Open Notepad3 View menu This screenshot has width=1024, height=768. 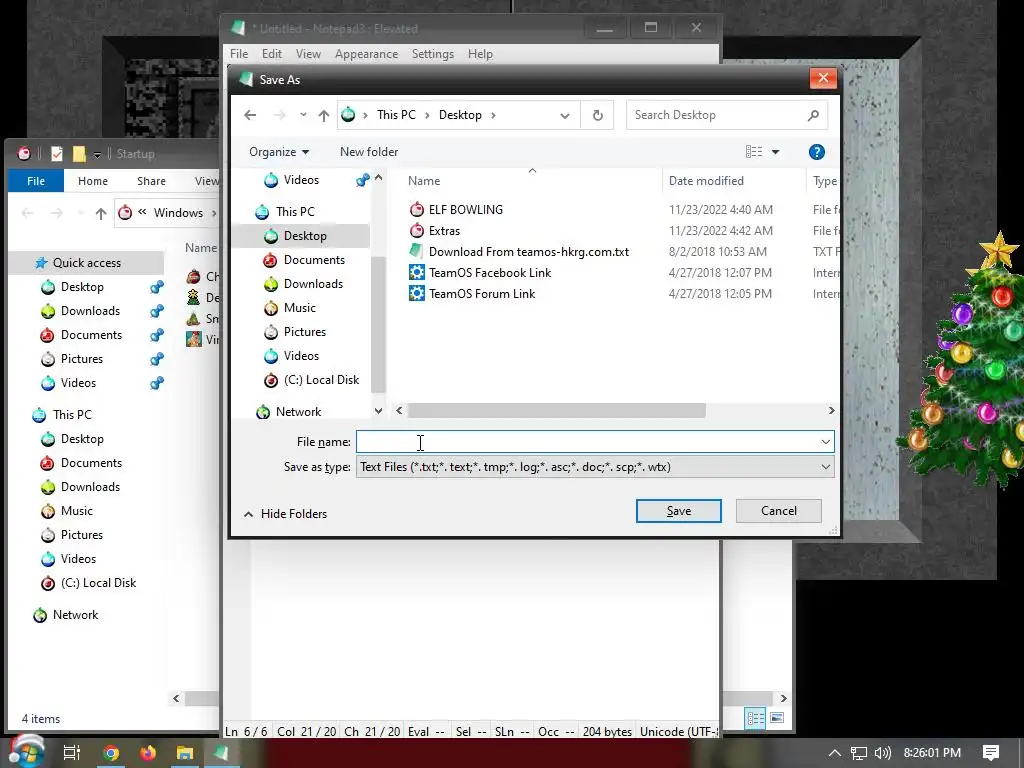click(308, 54)
